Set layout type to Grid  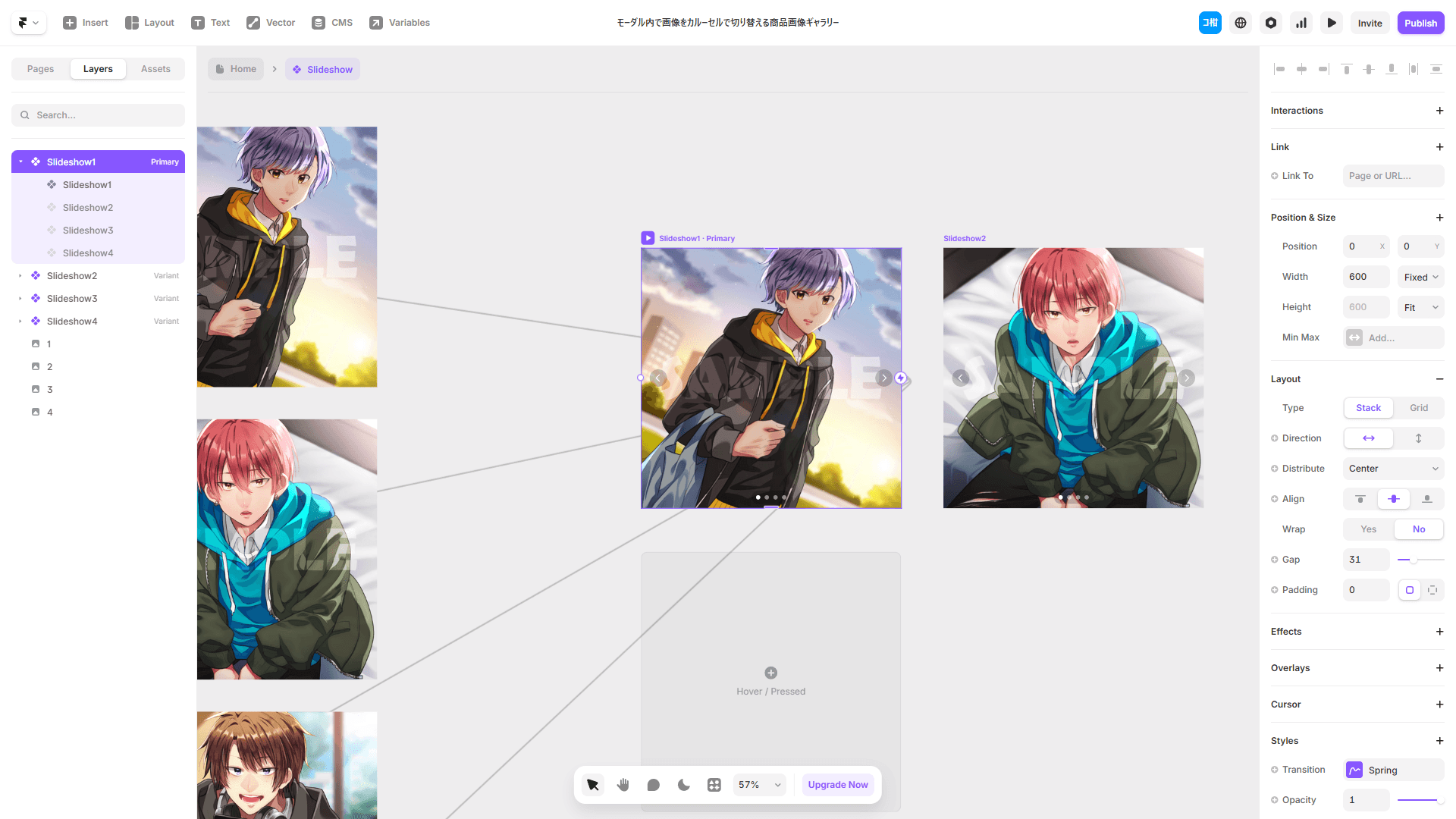1418,408
